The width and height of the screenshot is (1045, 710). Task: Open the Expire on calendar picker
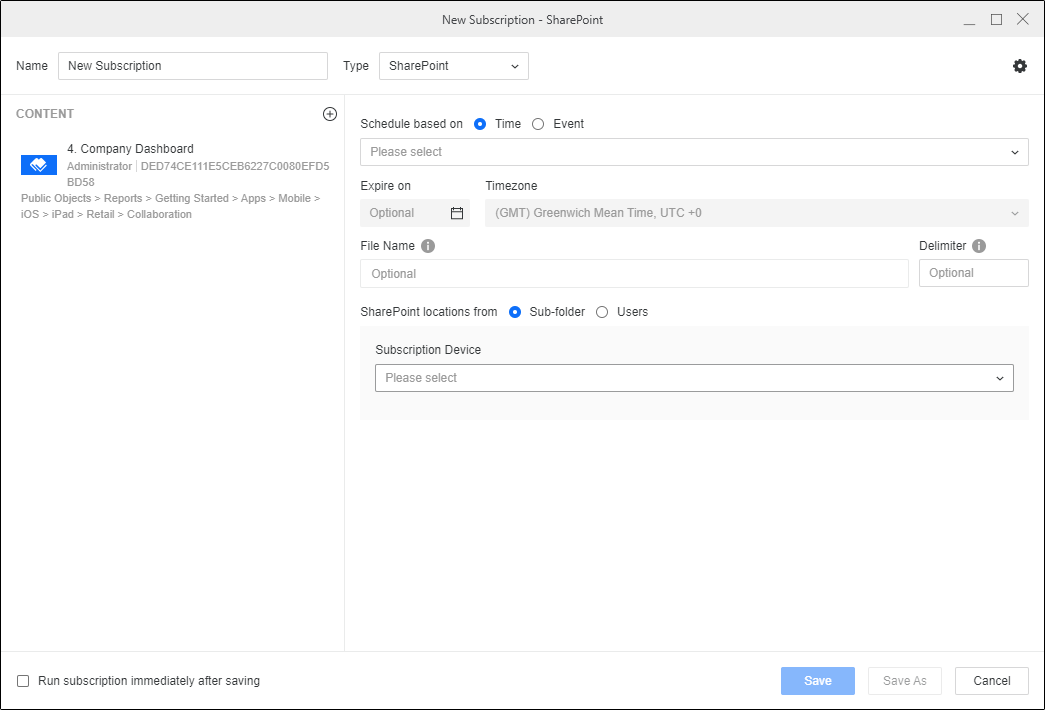[457, 213]
